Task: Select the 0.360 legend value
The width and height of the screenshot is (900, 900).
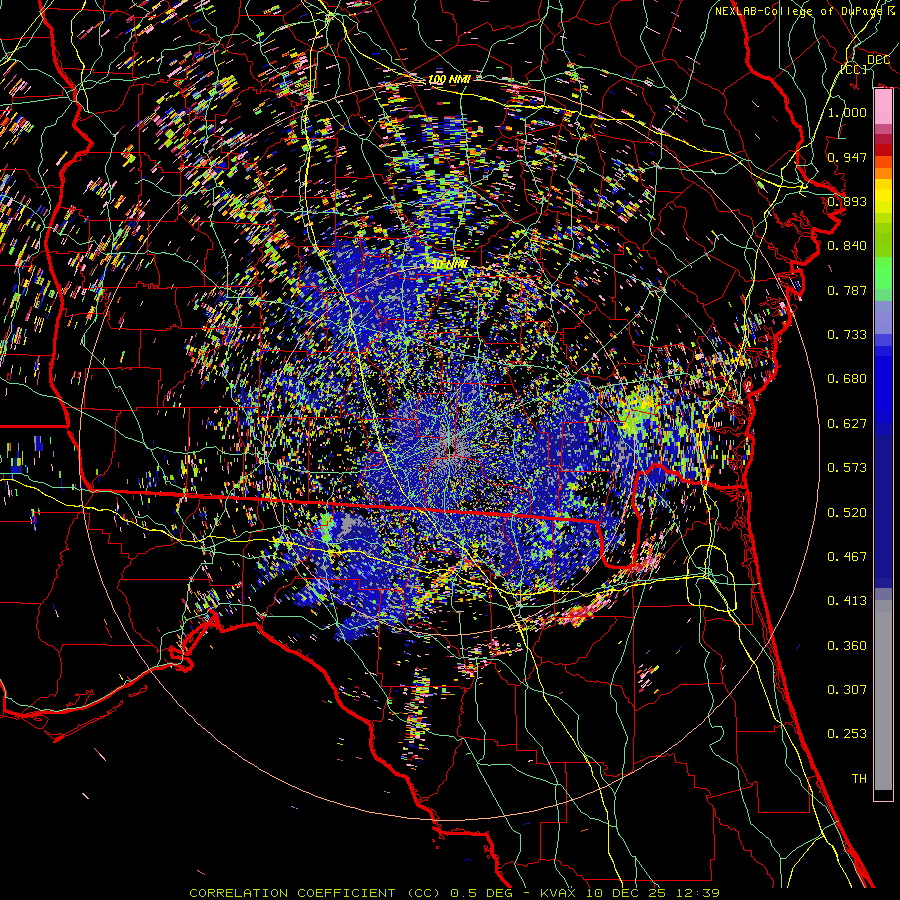Action: point(847,646)
